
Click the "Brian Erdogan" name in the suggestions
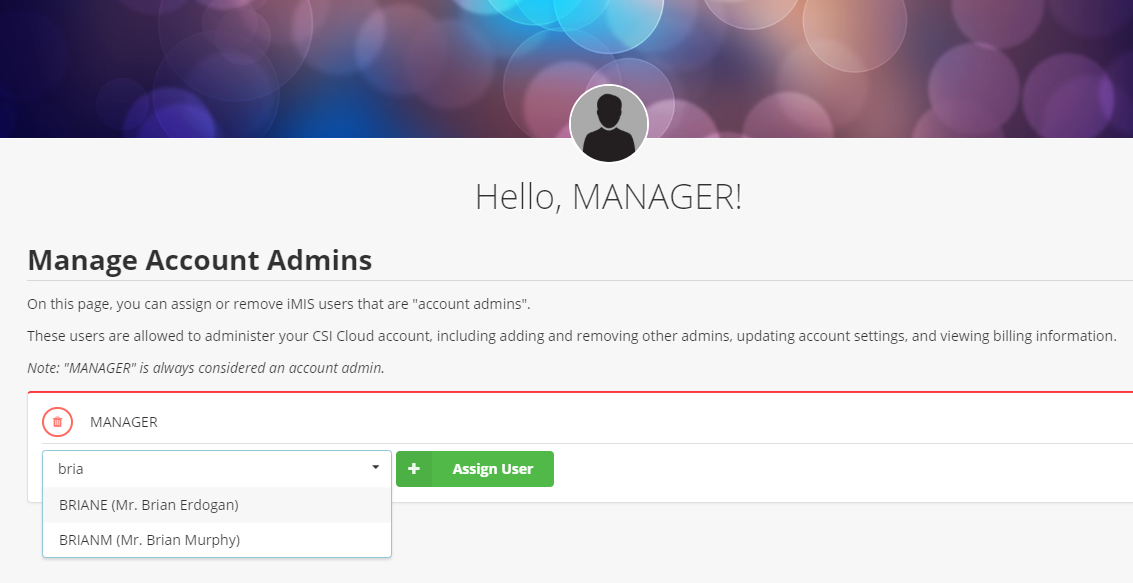(x=192, y=505)
